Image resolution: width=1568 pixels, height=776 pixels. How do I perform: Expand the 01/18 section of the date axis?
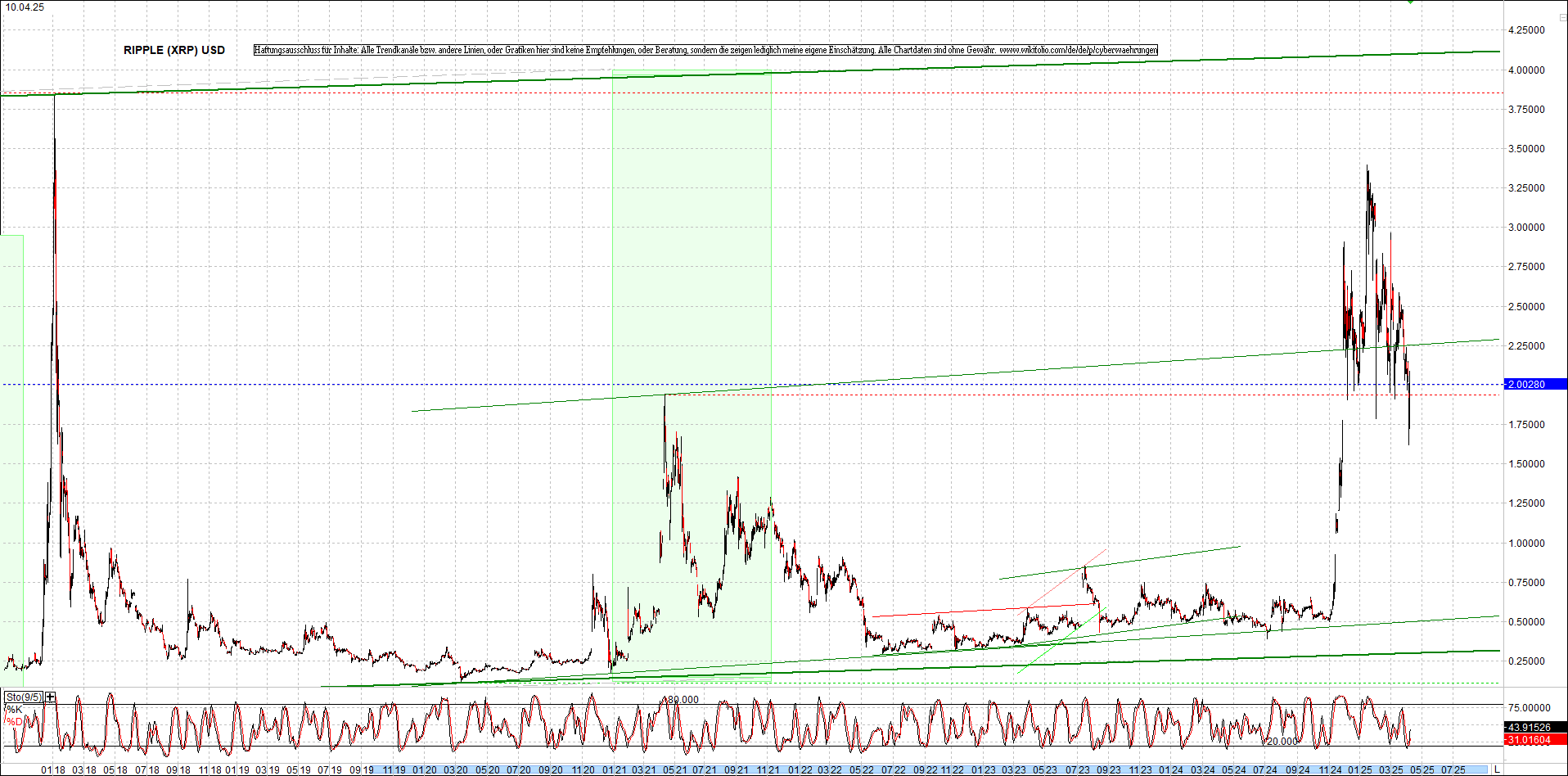pos(53,770)
